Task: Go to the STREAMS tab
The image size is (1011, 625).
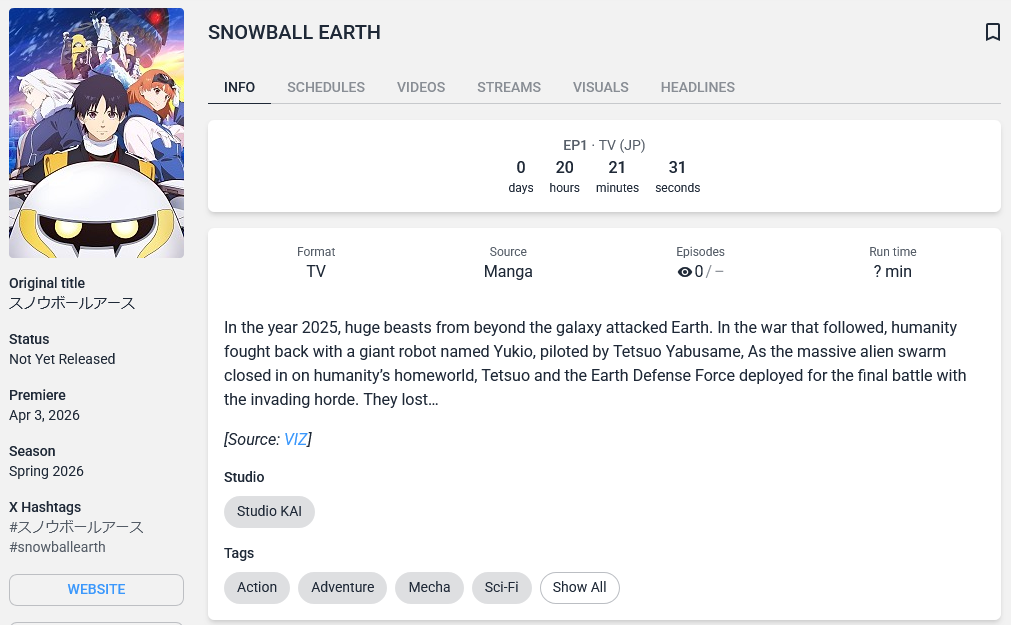Action: click(x=509, y=87)
